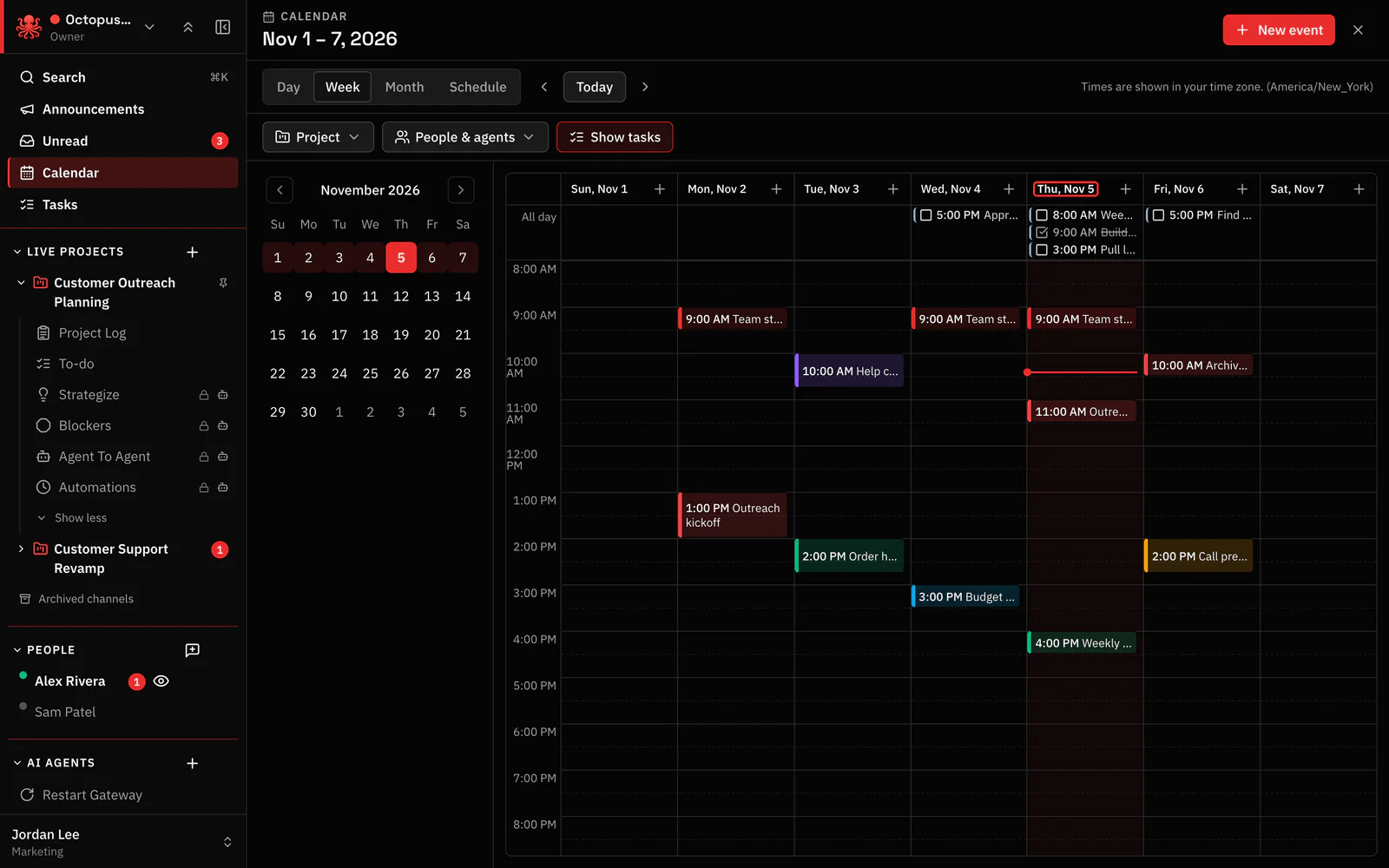Show previous month in mini calendar
Image resolution: width=1389 pixels, height=868 pixels.
tap(280, 190)
